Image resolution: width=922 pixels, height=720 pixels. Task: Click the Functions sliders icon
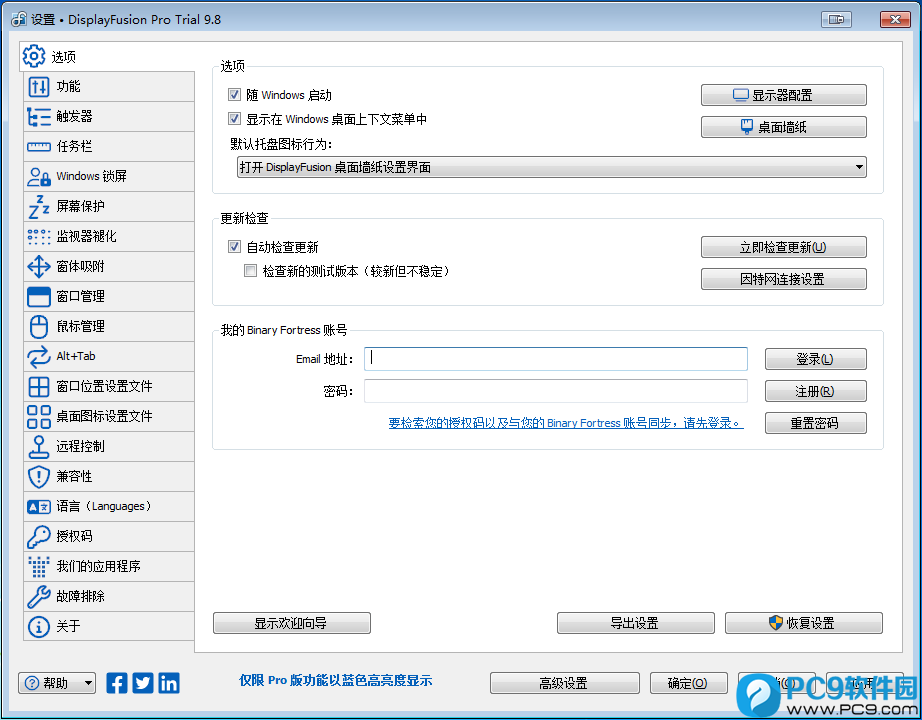39,87
